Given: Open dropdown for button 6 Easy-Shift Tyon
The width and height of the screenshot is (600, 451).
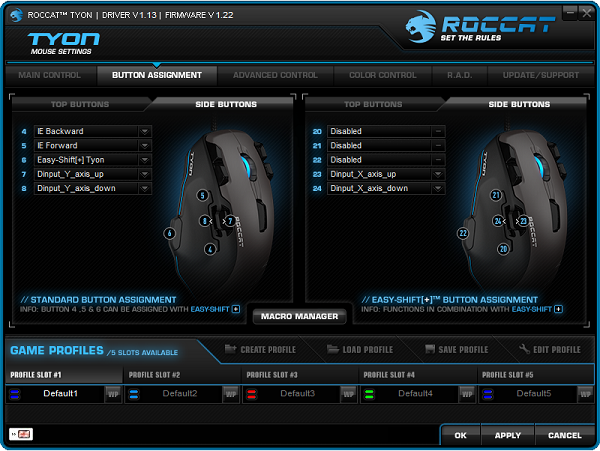Looking at the screenshot, I should [x=144, y=160].
